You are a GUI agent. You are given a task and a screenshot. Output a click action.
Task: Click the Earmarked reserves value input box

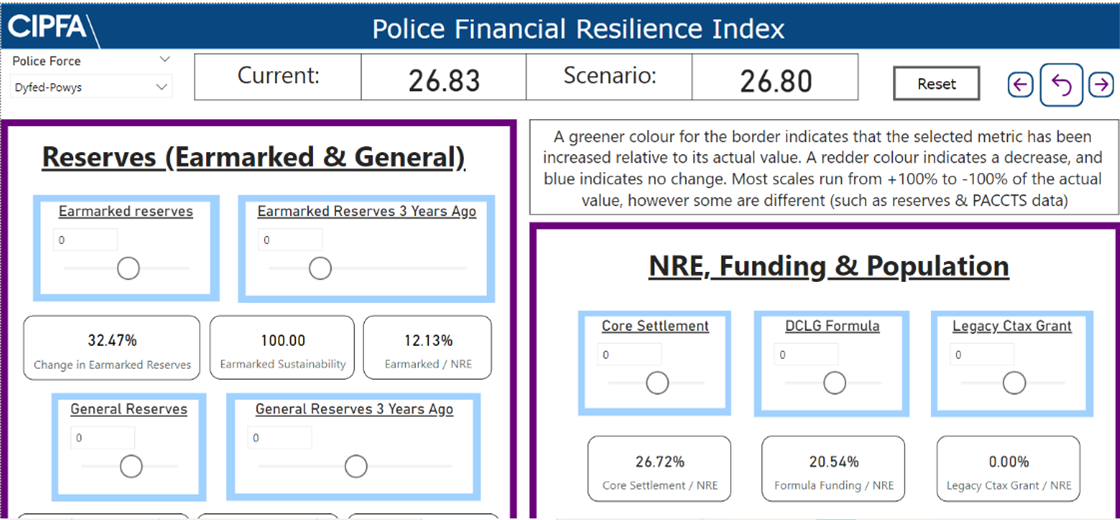click(x=86, y=240)
